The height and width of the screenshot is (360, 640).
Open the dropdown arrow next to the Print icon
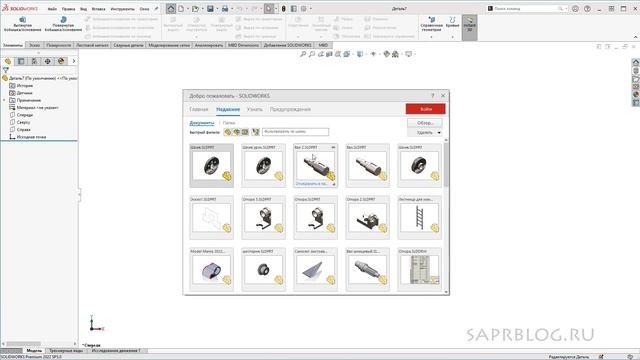coord(231,9)
